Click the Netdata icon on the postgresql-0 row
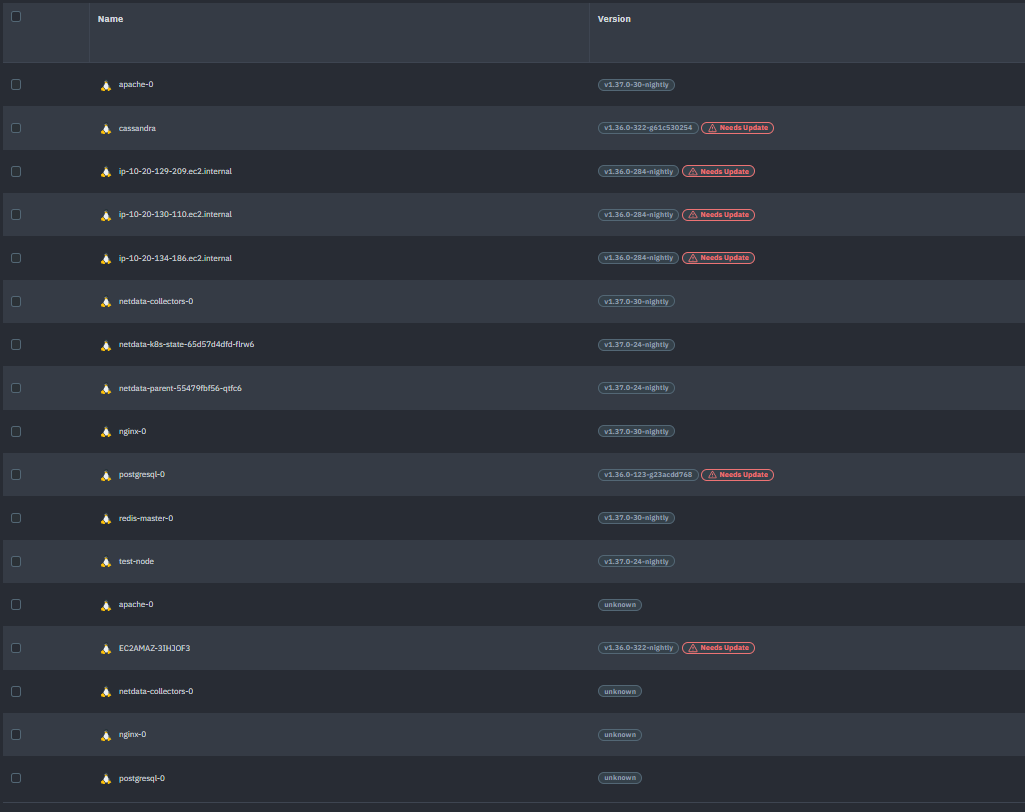1025x812 pixels. [105, 475]
